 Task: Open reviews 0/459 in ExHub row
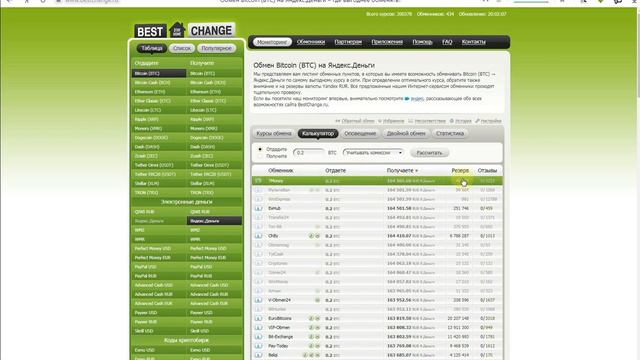[x=486, y=208]
